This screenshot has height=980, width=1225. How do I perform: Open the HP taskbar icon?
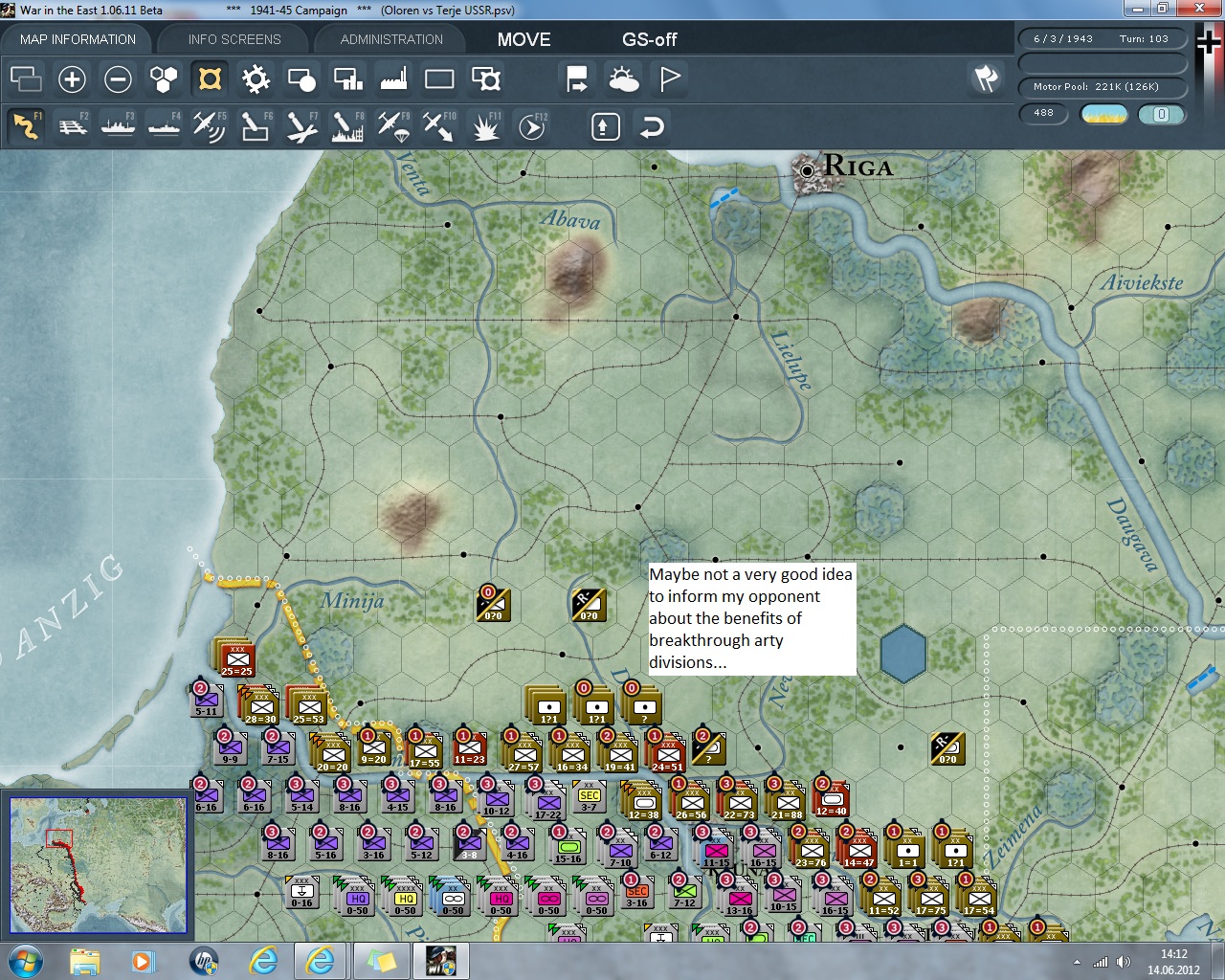(x=204, y=961)
